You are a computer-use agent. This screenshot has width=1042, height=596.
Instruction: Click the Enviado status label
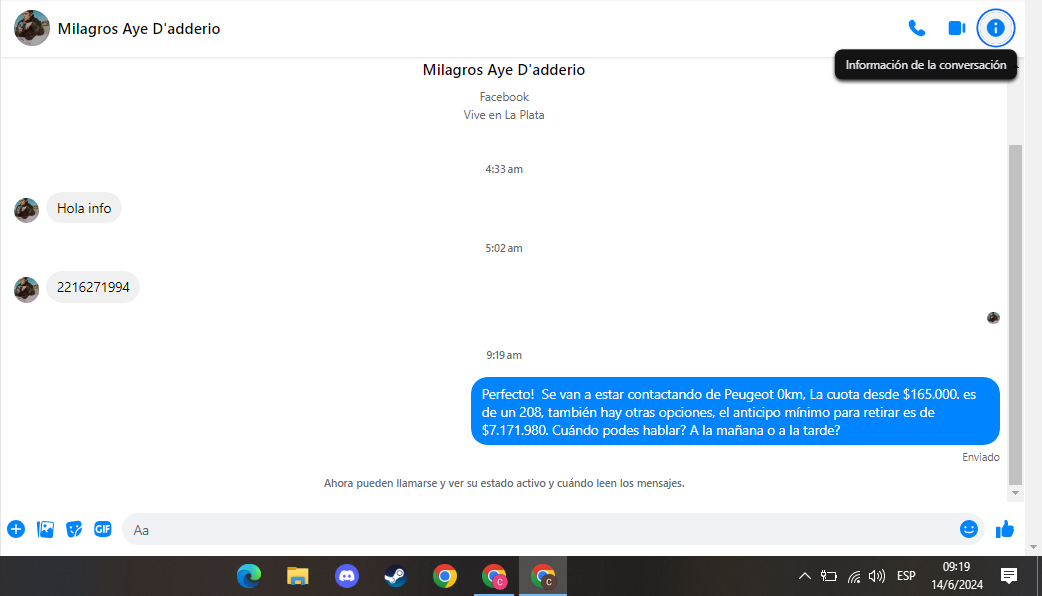tap(980, 457)
